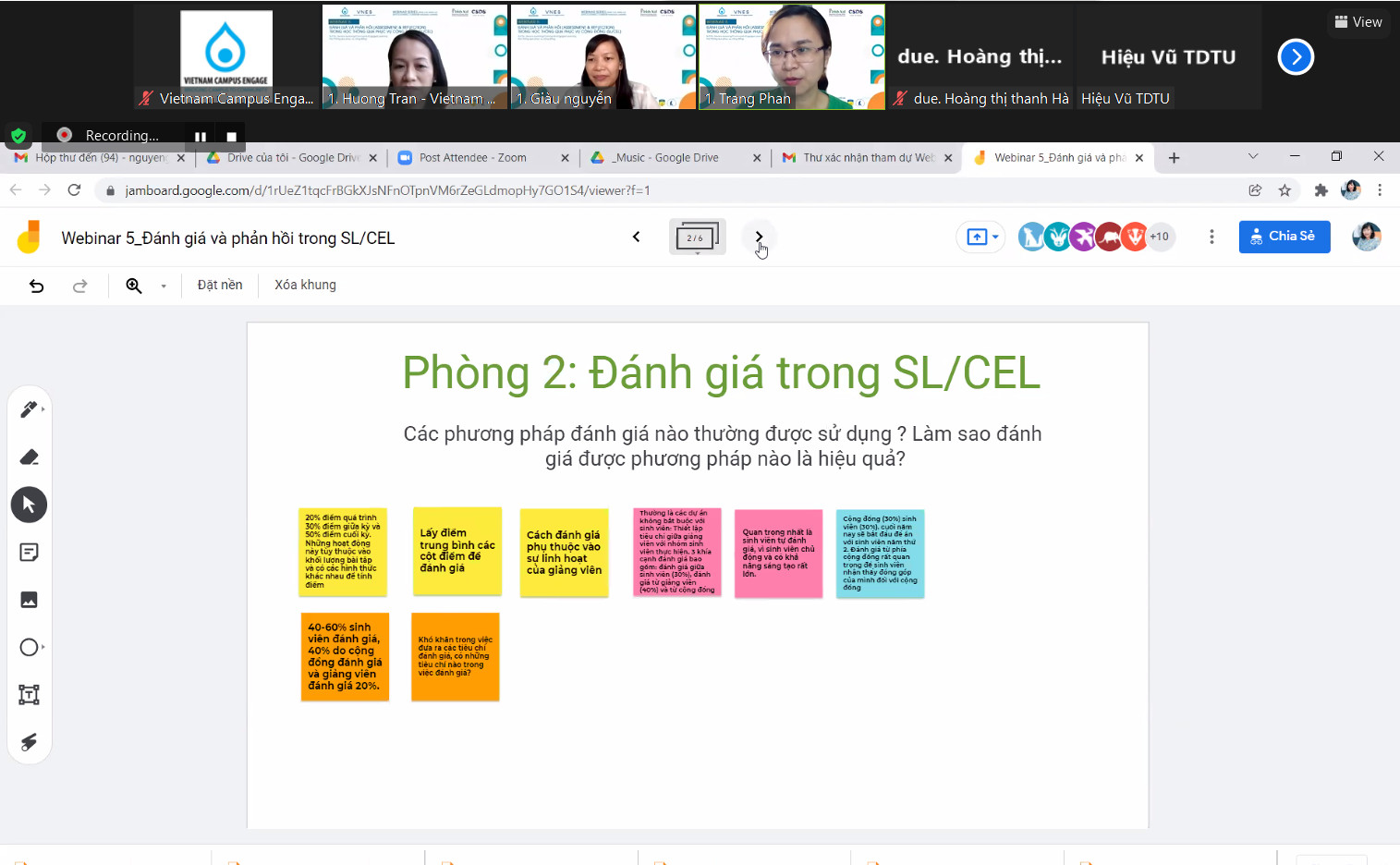Screen dimensions: 1400x865
Task: Choose the Sticky note tool
Action: 29,553
